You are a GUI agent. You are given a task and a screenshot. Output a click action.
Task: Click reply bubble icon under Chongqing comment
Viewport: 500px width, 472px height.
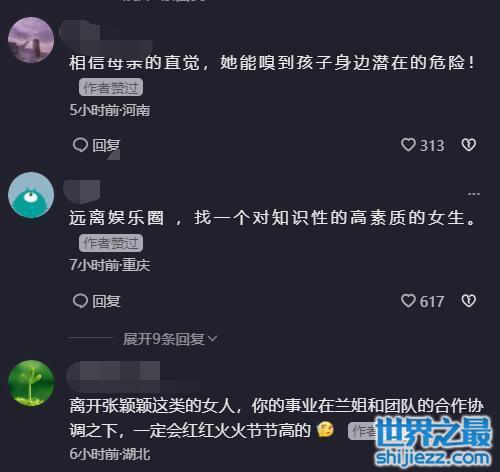[x=80, y=301]
